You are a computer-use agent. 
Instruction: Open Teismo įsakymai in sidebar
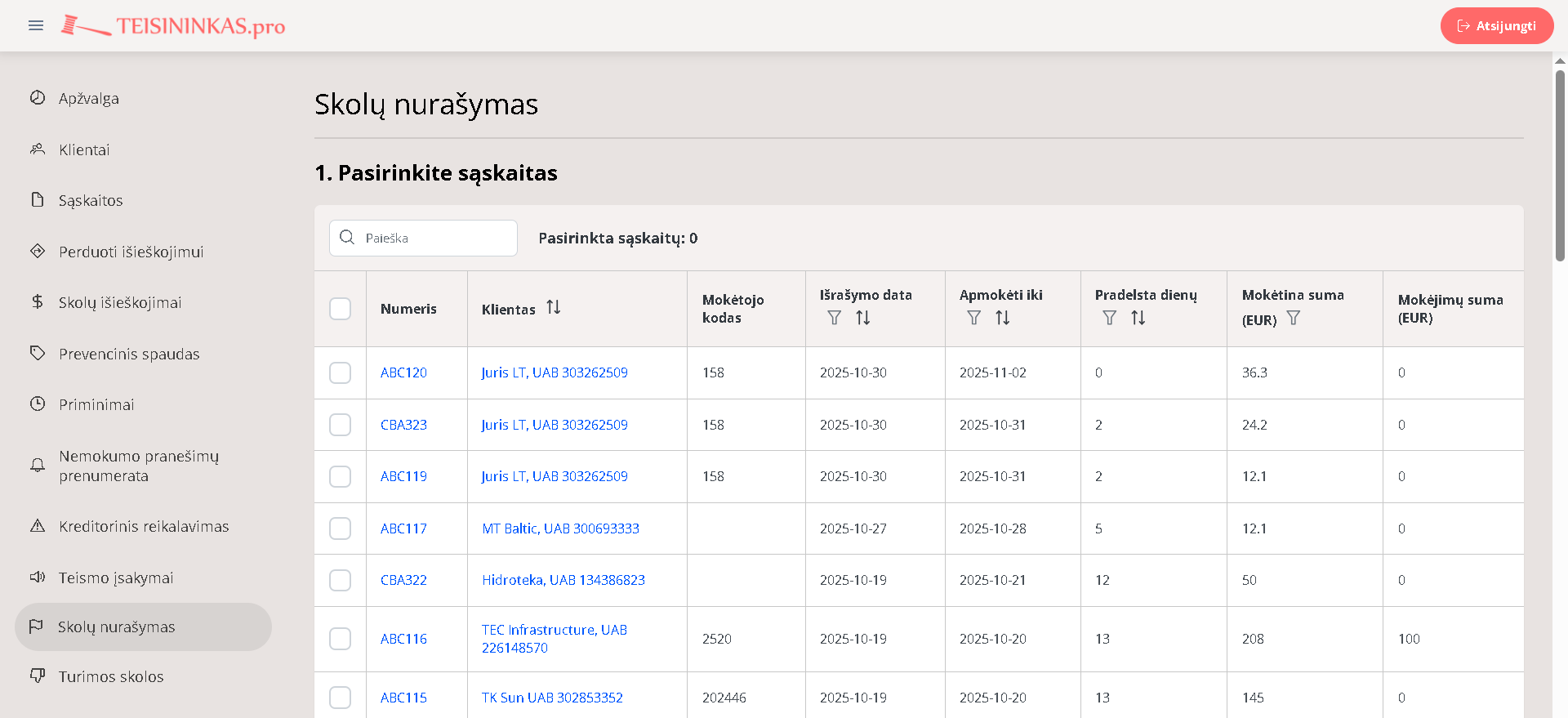(116, 578)
